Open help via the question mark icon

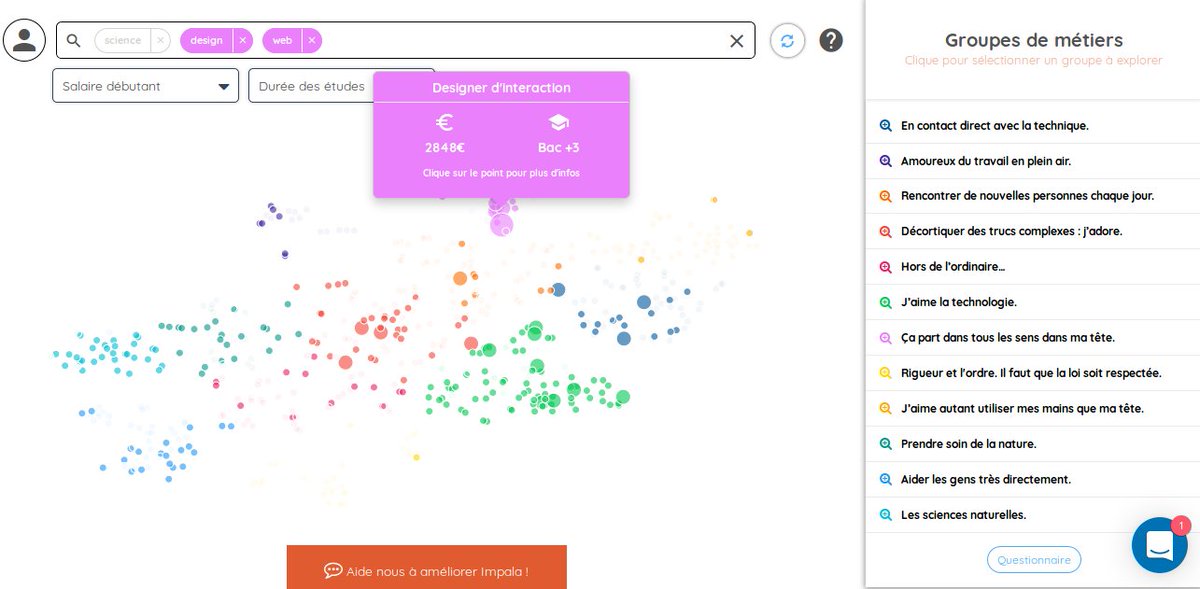(830, 40)
